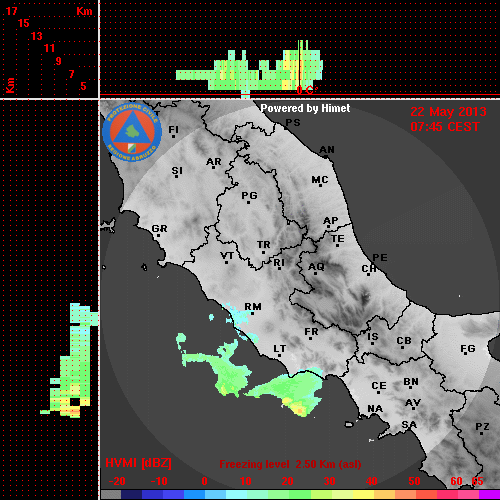Select the date '22 May 2013'
The height and width of the screenshot is (500, 500).
click(x=448, y=112)
